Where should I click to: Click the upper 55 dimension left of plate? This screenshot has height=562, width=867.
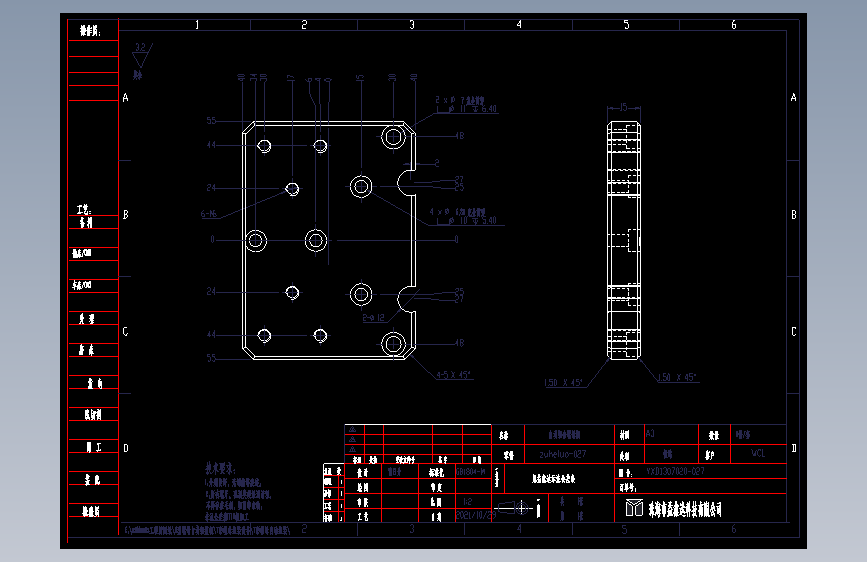(211, 121)
